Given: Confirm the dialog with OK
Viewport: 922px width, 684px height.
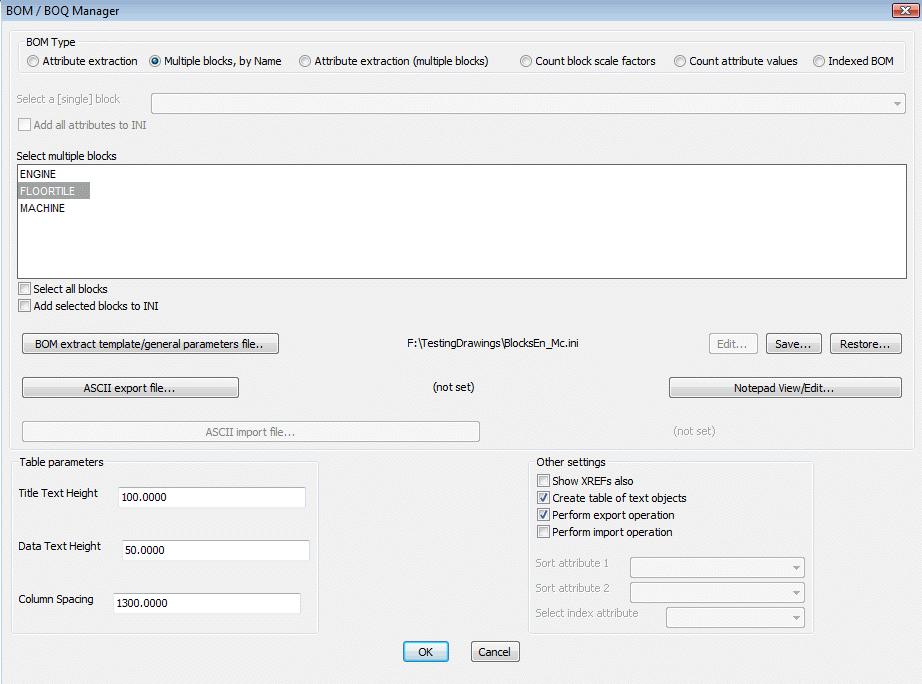Looking at the screenshot, I should coord(425,652).
